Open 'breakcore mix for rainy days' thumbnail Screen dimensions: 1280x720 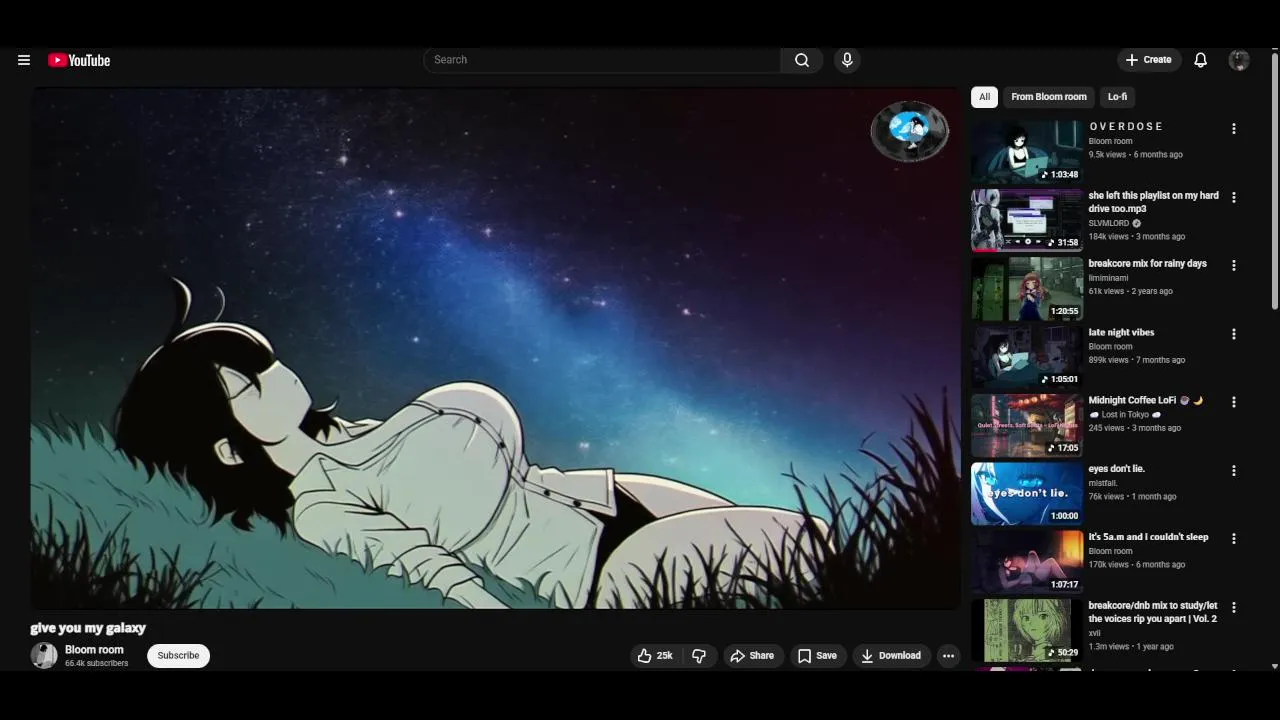[1027, 288]
